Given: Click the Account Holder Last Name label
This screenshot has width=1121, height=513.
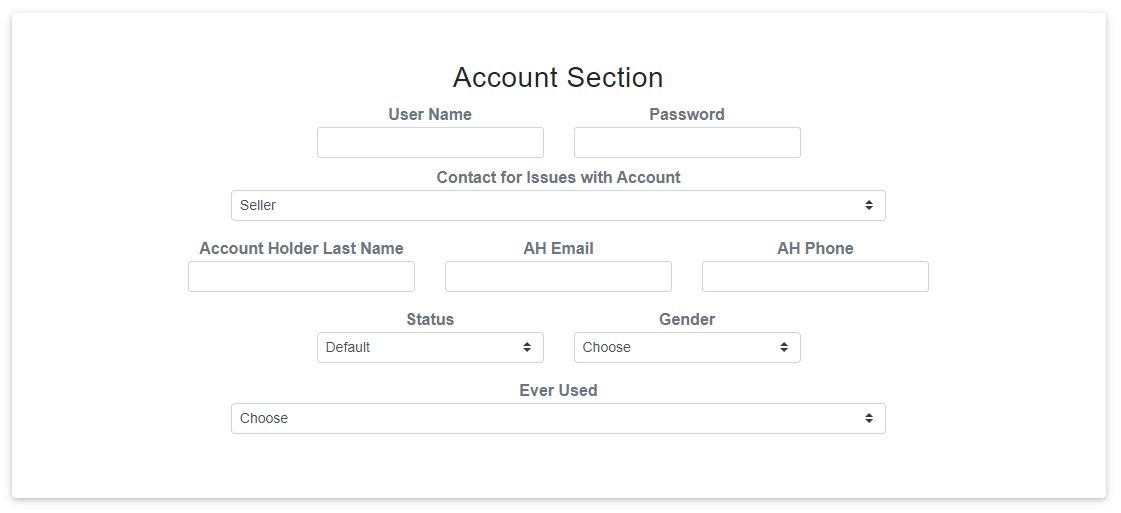Looking at the screenshot, I should click(301, 248).
